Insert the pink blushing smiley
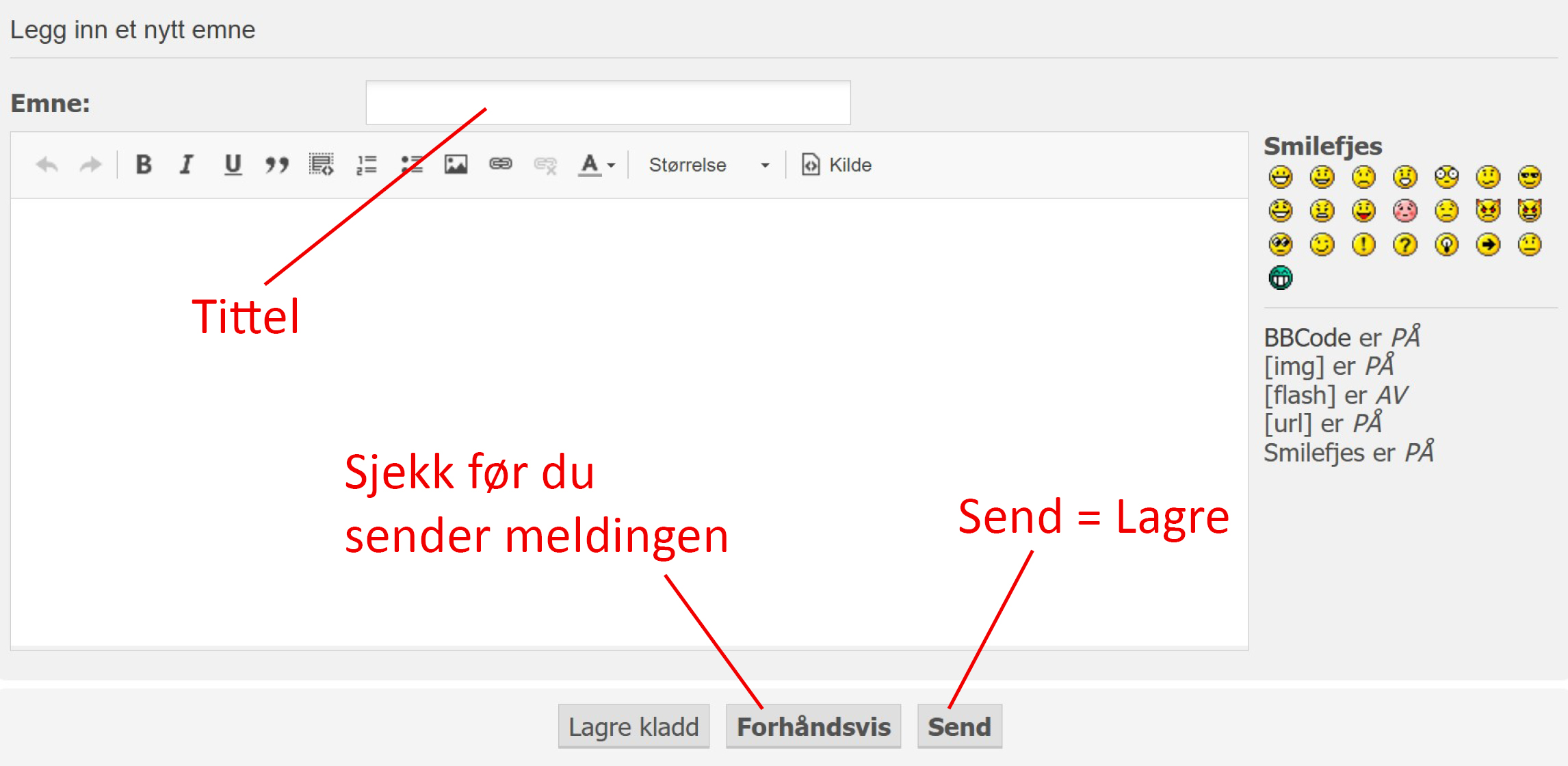Viewport: 1568px width, 766px height. tap(1404, 211)
